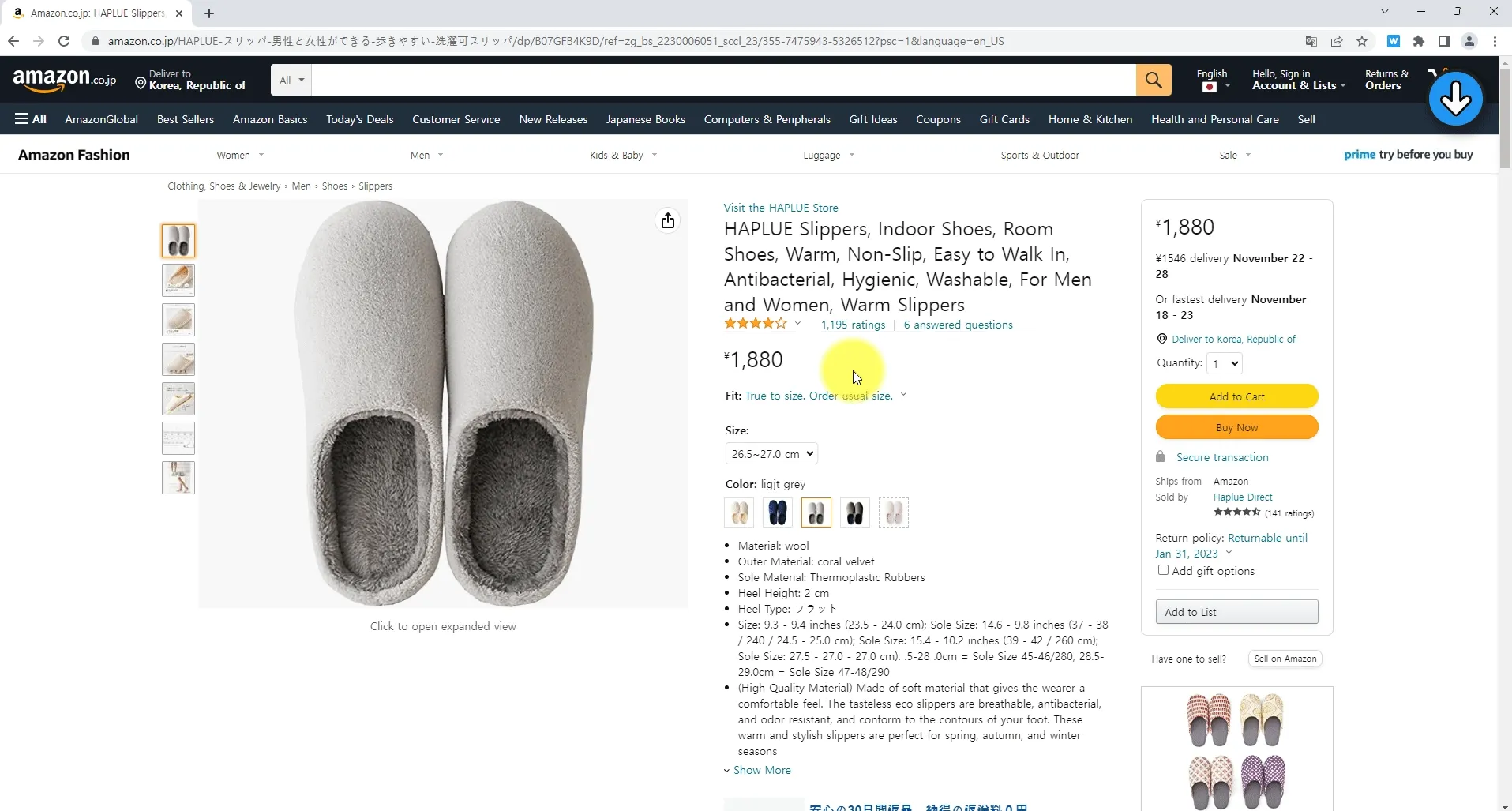The height and width of the screenshot is (811, 1512).
Task: Bookmark this page with the star icon
Action: point(1362,41)
